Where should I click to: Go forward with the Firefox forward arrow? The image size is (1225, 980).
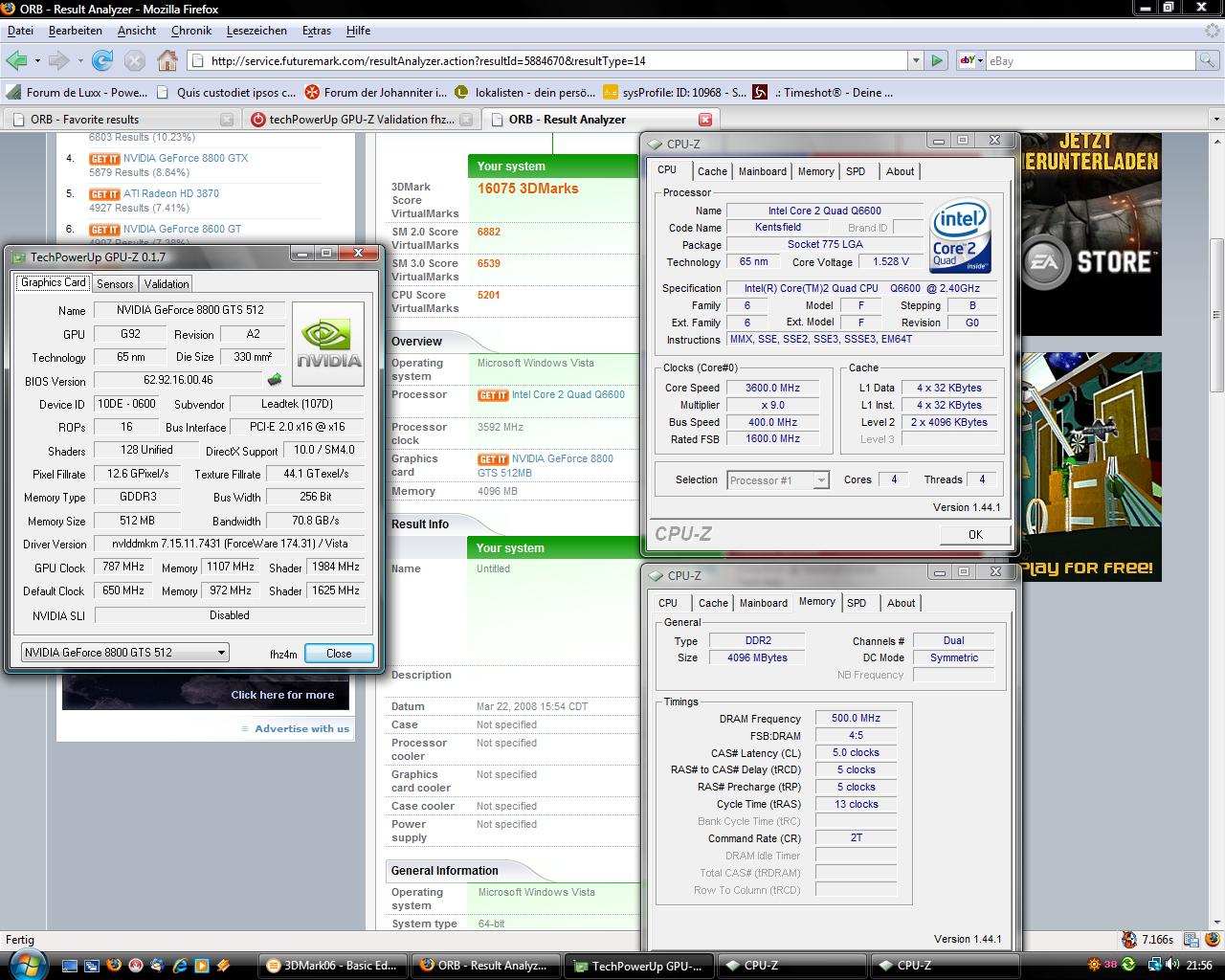58,60
